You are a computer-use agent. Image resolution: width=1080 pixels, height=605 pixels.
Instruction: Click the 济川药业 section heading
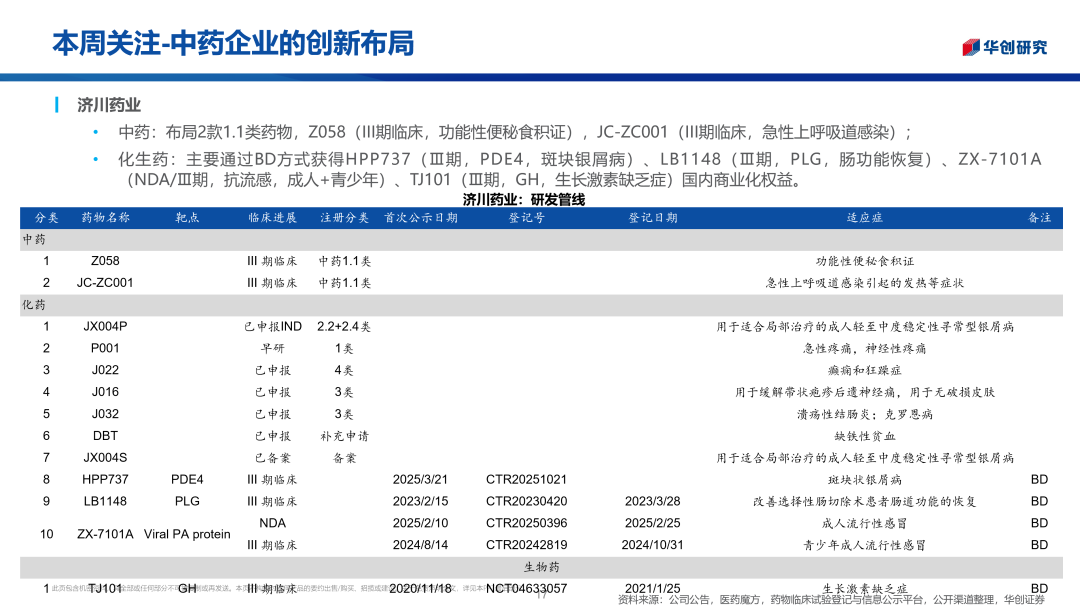[109, 105]
